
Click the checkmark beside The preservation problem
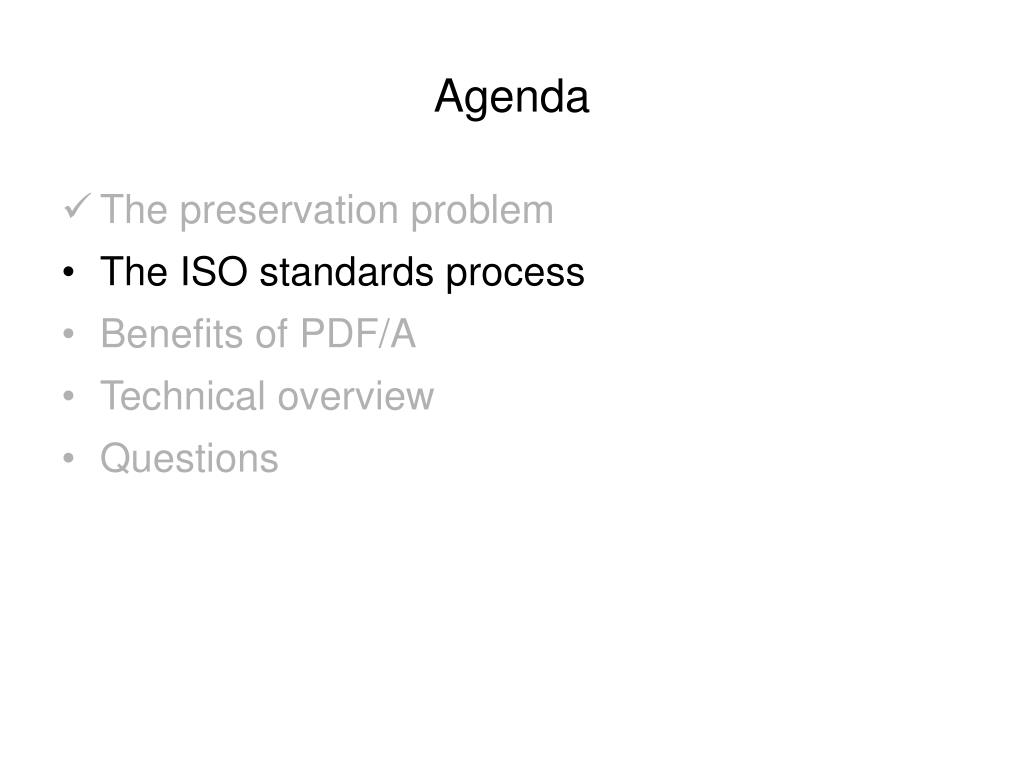point(77,206)
